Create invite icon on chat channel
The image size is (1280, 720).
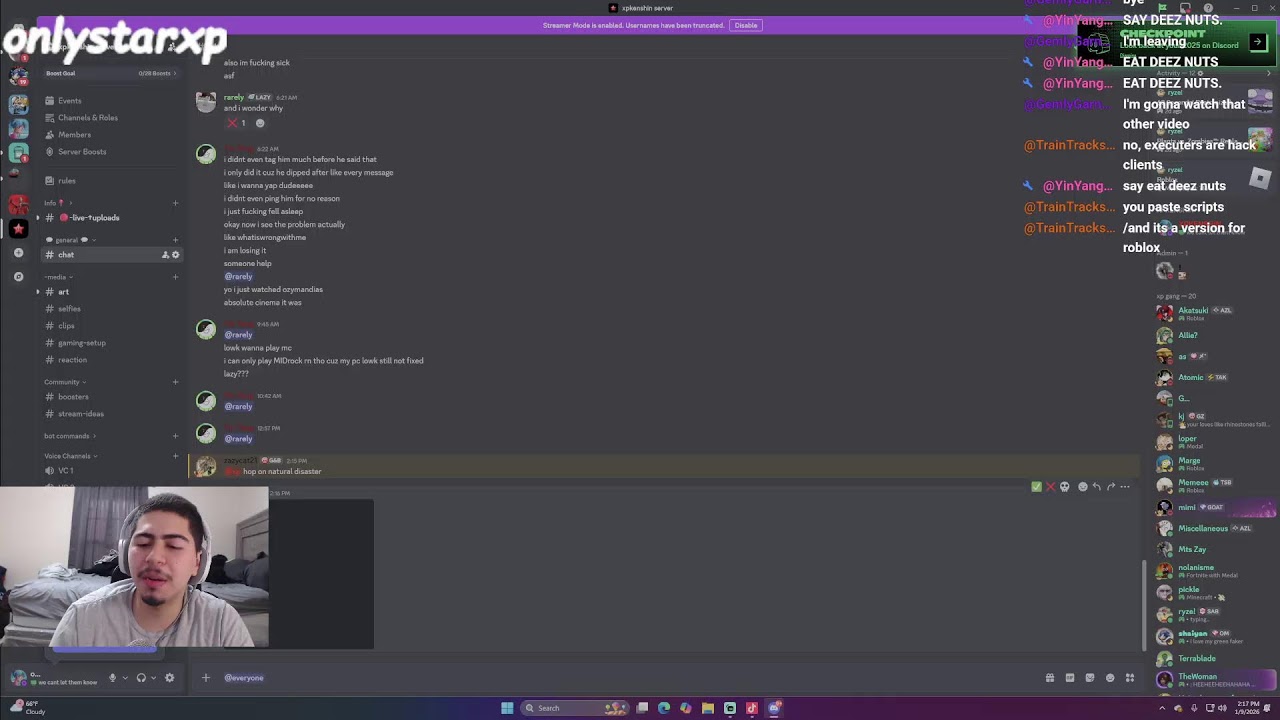coord(165,255)
